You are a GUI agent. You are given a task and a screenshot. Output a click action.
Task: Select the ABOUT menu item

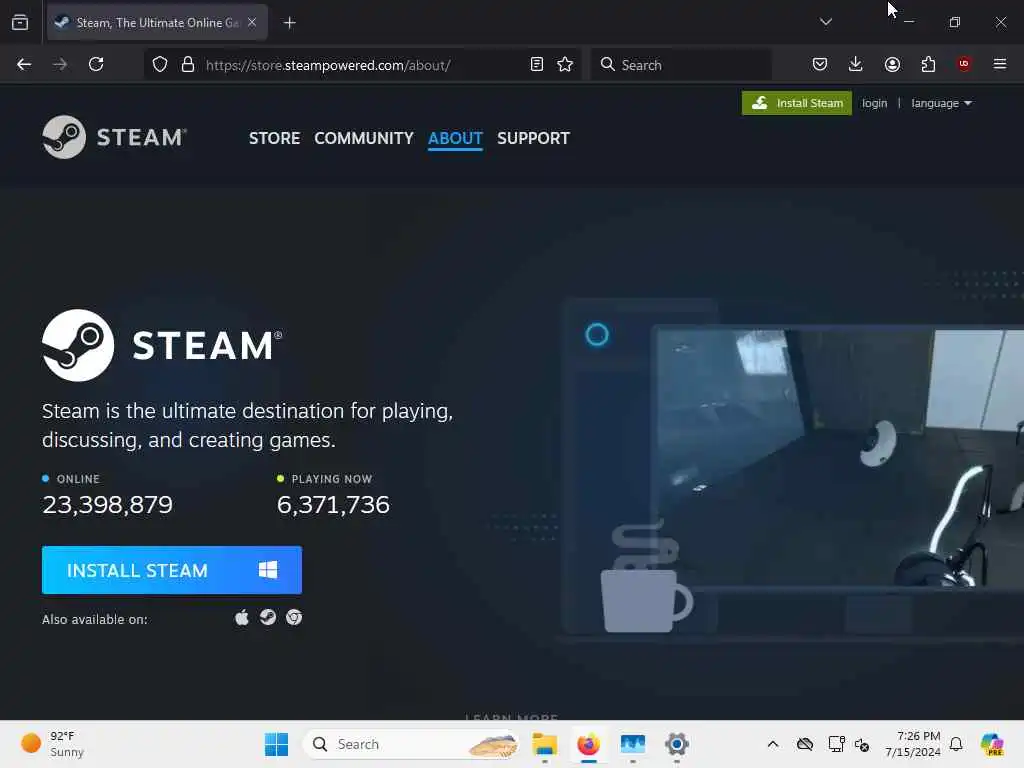tap(455, 138)
